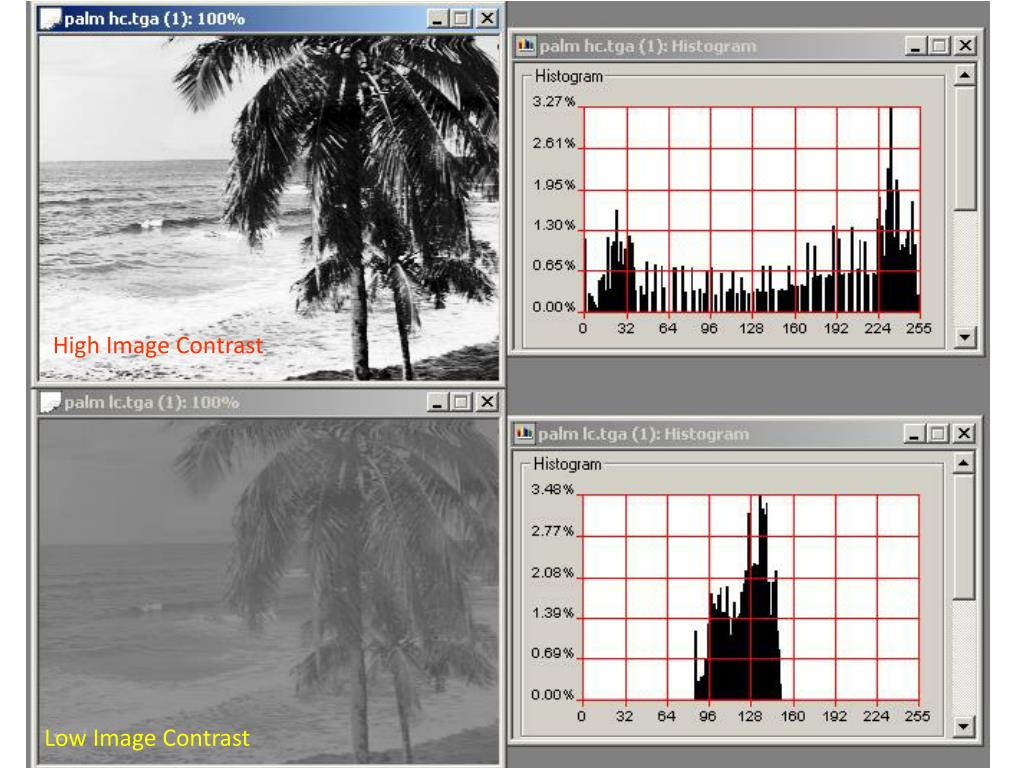Select the high-contrast palm tree image canvas
Screen dimensions: 1024x768
(x=268, y=208)
